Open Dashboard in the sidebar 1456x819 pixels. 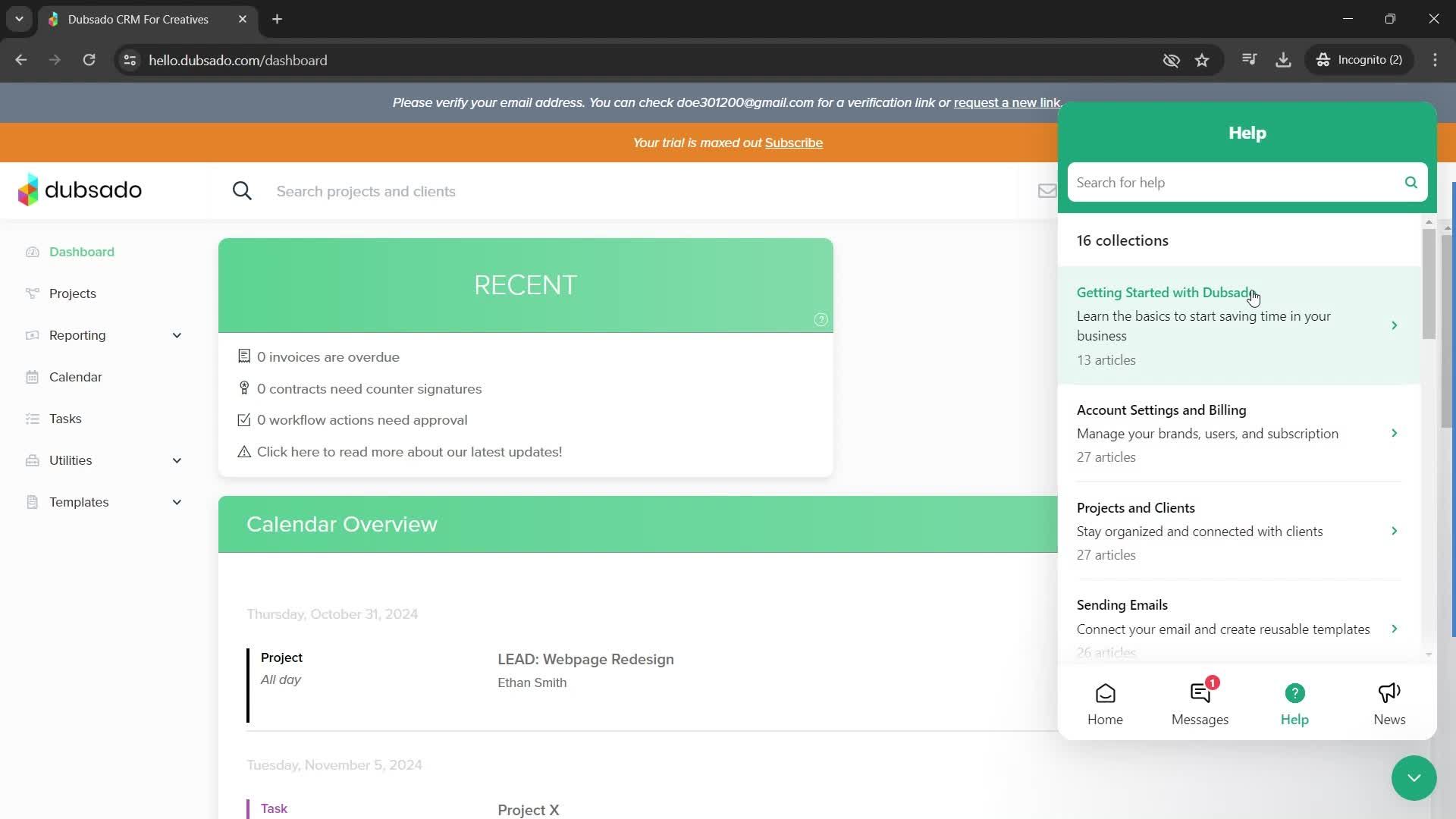(82, 252)
